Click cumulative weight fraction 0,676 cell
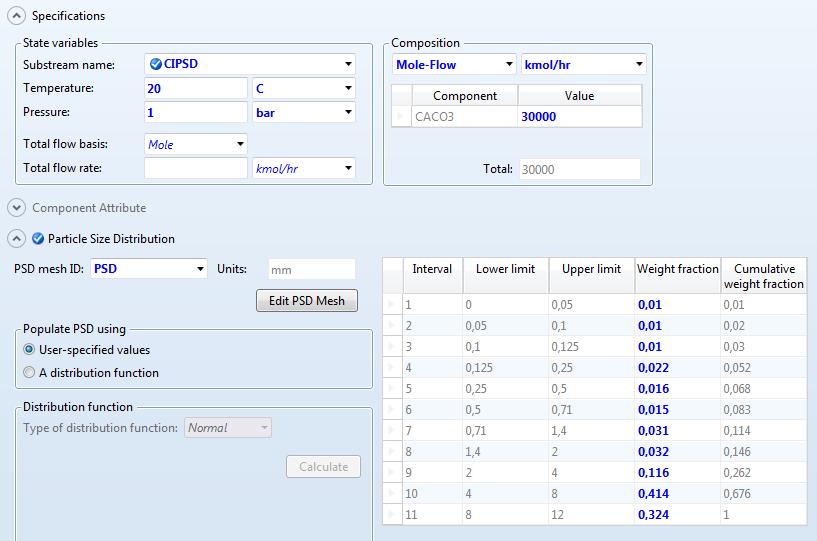 [x=764, y=494]
